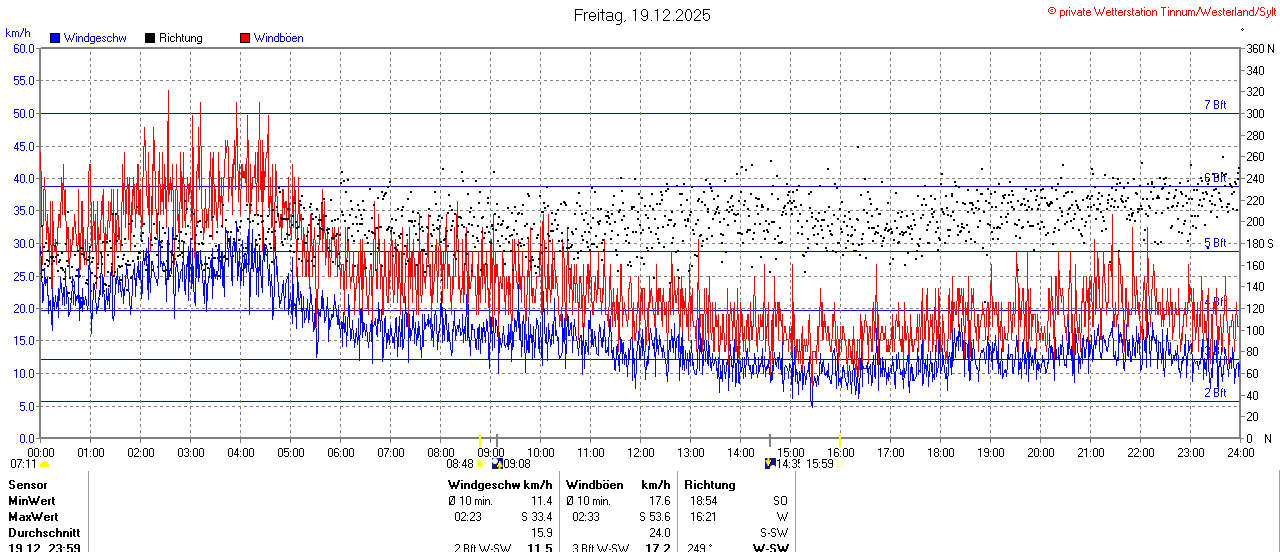The image size is (1280, 552).
Task: Click the max wind speed value S 33.4
Action: [x=536, y=516]
